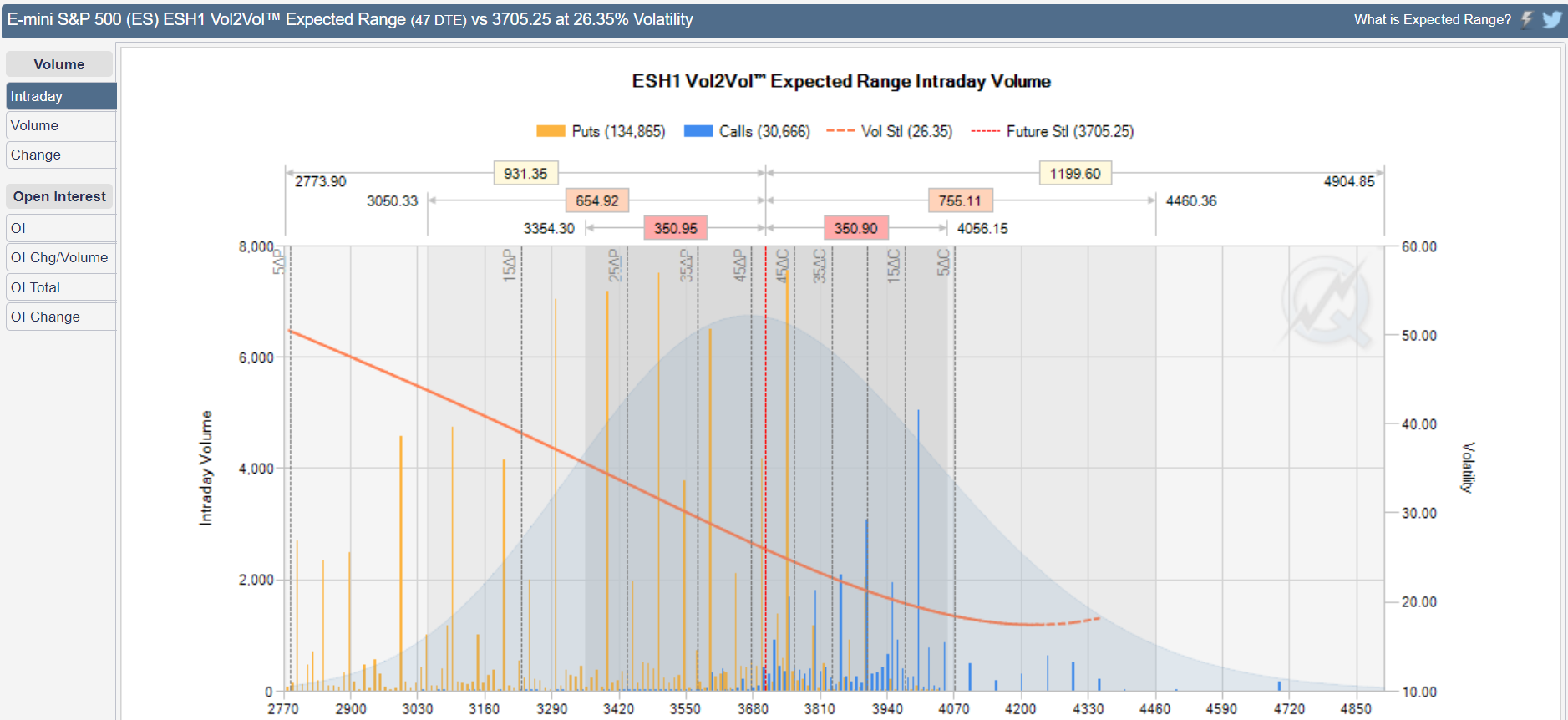The height and width of the screenshot is (720, 1568).
Task: Click the 4460.36 range value
Action: [1191, 201]
